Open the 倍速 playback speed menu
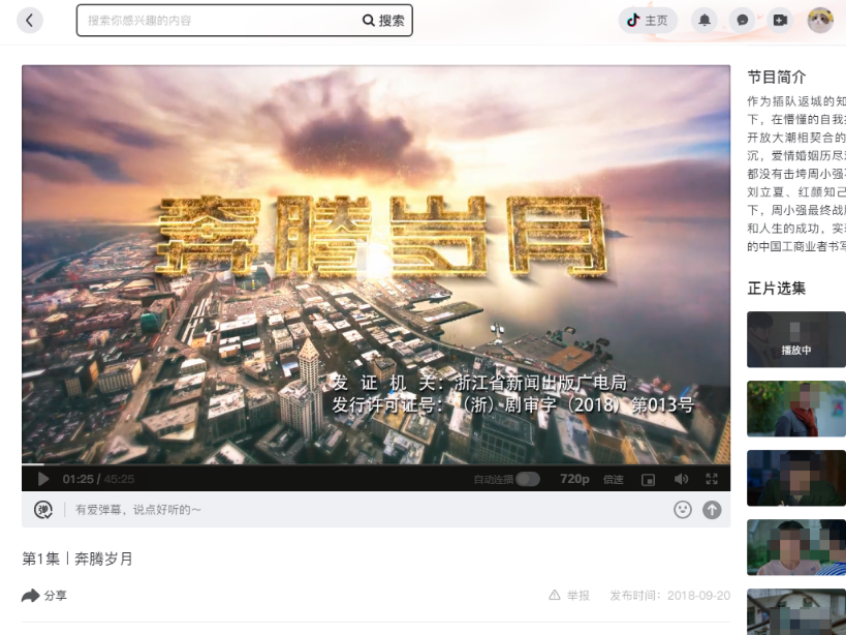Screen dimensions: 846x635 coord(613,479)
